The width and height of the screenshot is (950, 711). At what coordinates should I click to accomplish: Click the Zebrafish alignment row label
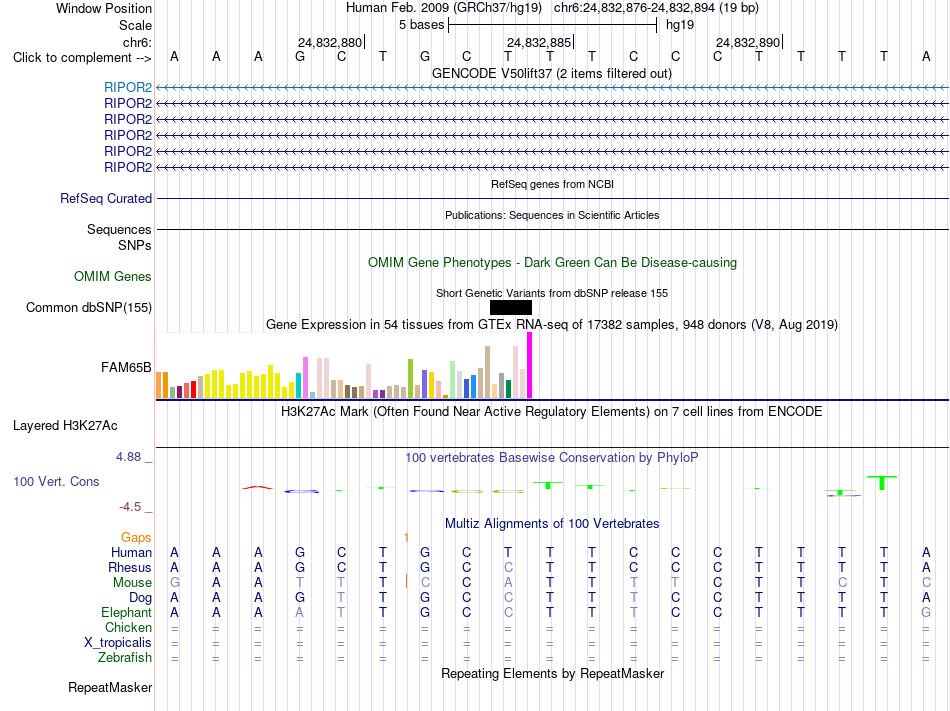click(125, 657)
